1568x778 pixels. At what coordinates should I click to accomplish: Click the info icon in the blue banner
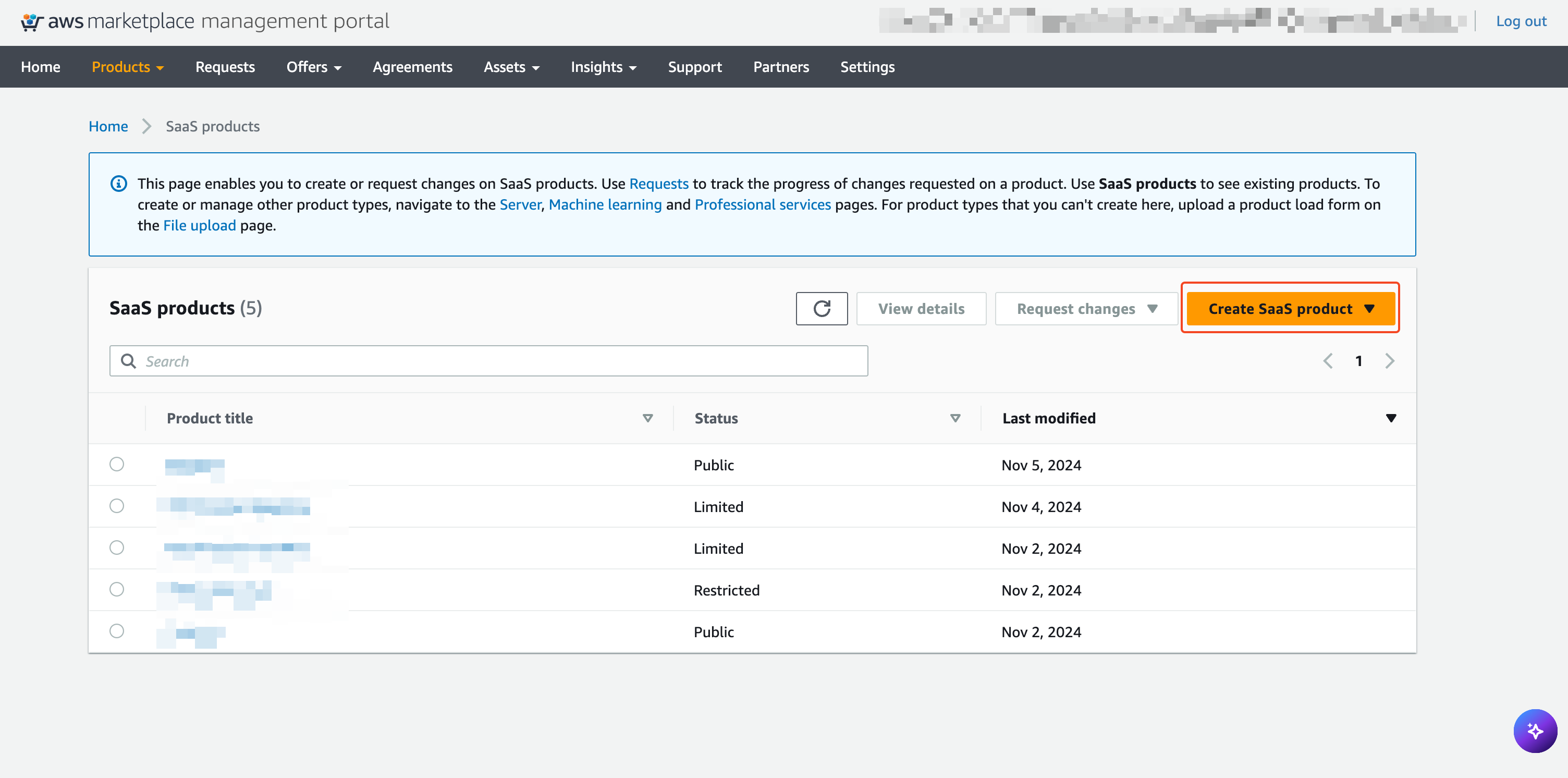coord(119,183)
